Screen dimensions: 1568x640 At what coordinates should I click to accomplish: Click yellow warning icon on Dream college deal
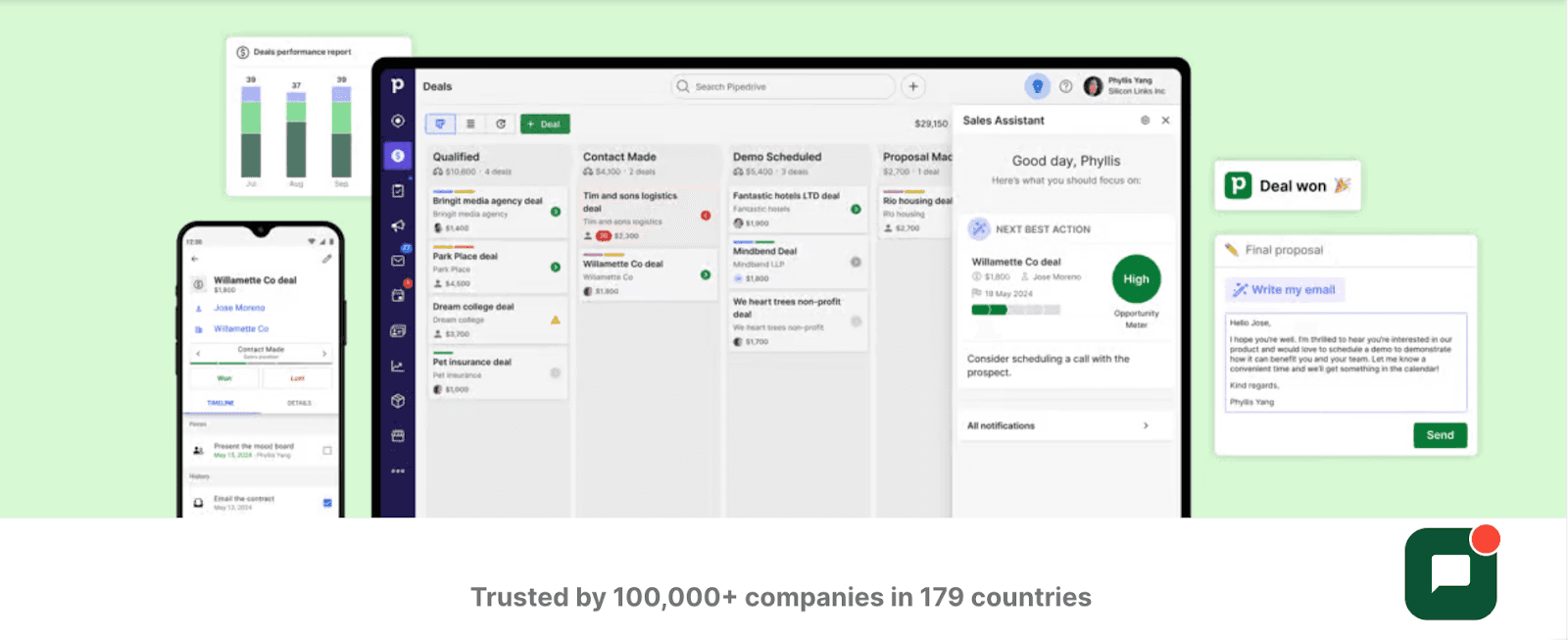pos(556,320)
